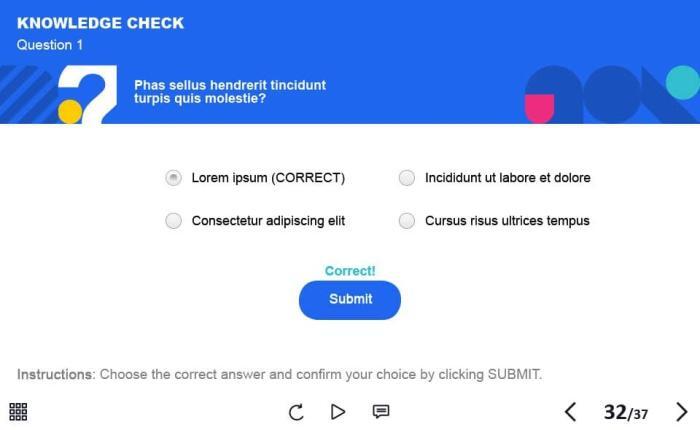Click the KNOWLEDGE CHECK heading

[101, 23]
